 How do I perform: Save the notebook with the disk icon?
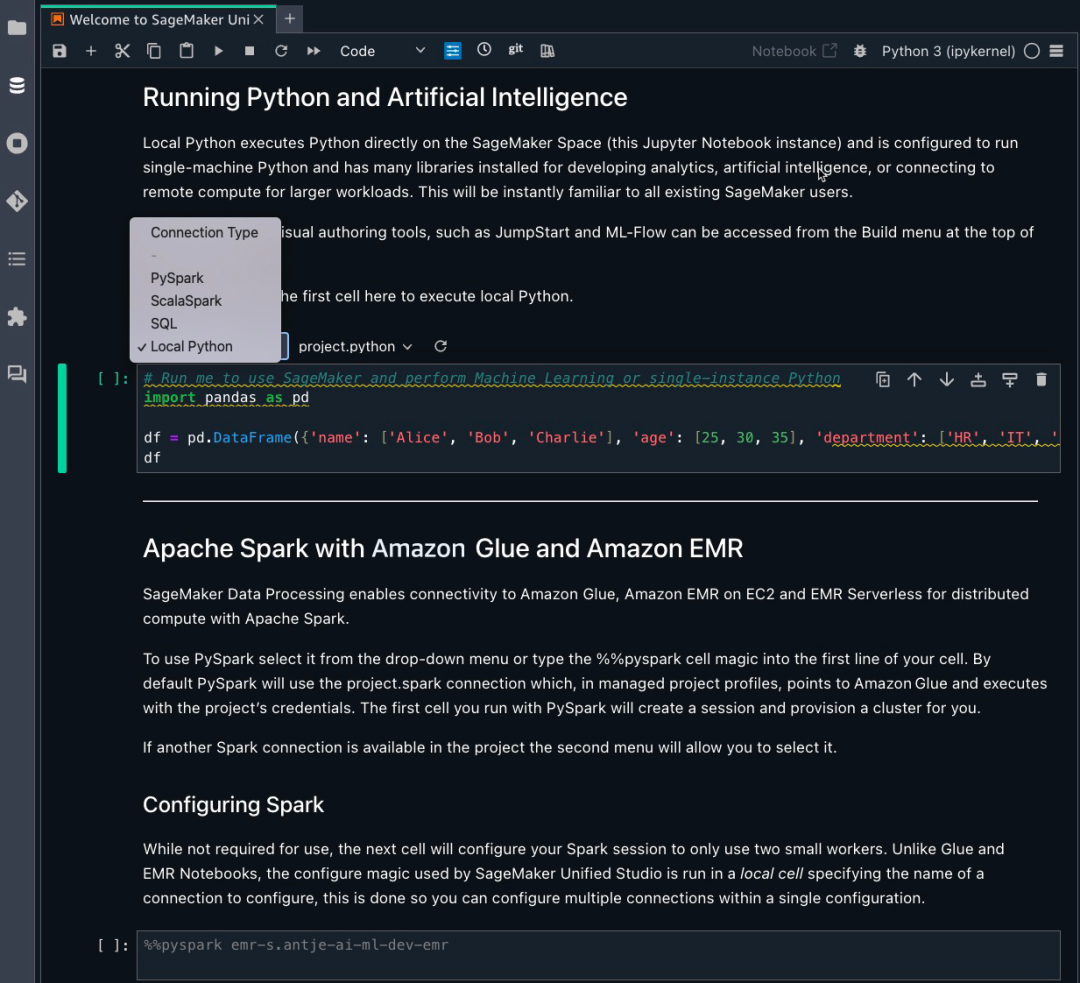point(59,51)
